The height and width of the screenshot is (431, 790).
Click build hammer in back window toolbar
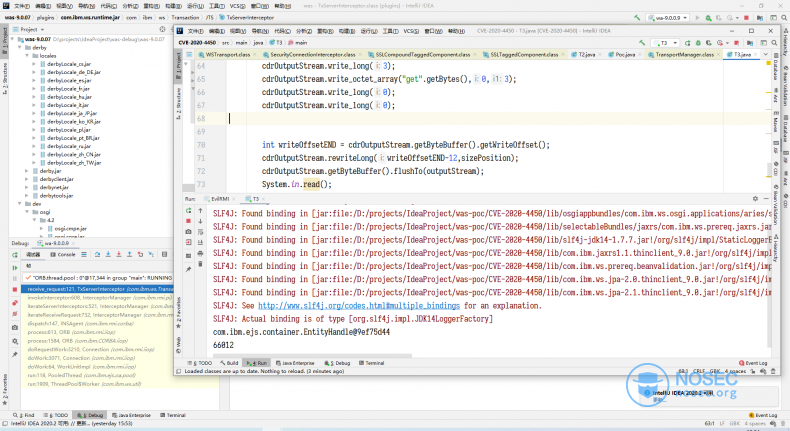pyautogui.click(x=637, y=18)
